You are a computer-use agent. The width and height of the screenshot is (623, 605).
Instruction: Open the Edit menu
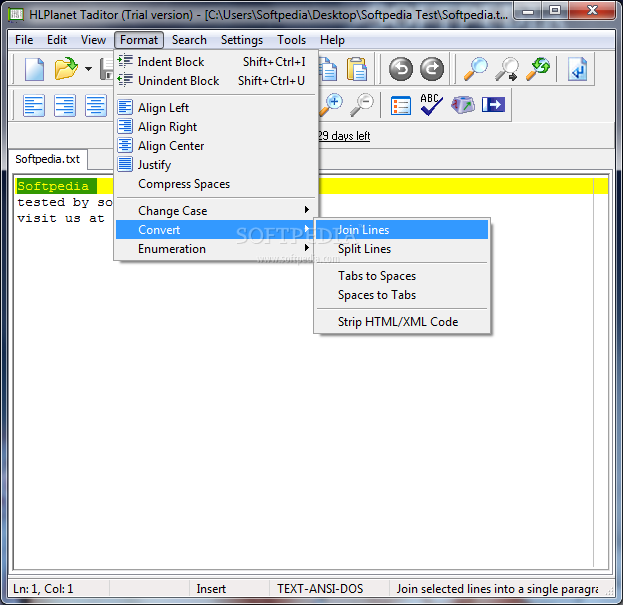pyautogui.click(x=57, y=40)
